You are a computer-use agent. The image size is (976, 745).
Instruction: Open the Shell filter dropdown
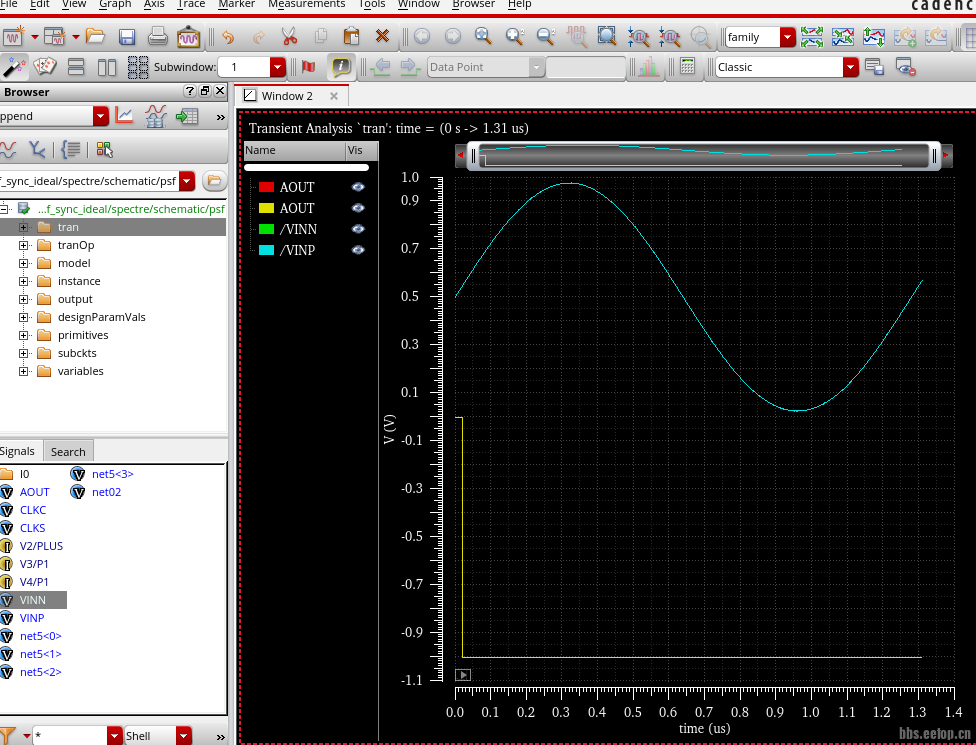click(x=184, y=736)
